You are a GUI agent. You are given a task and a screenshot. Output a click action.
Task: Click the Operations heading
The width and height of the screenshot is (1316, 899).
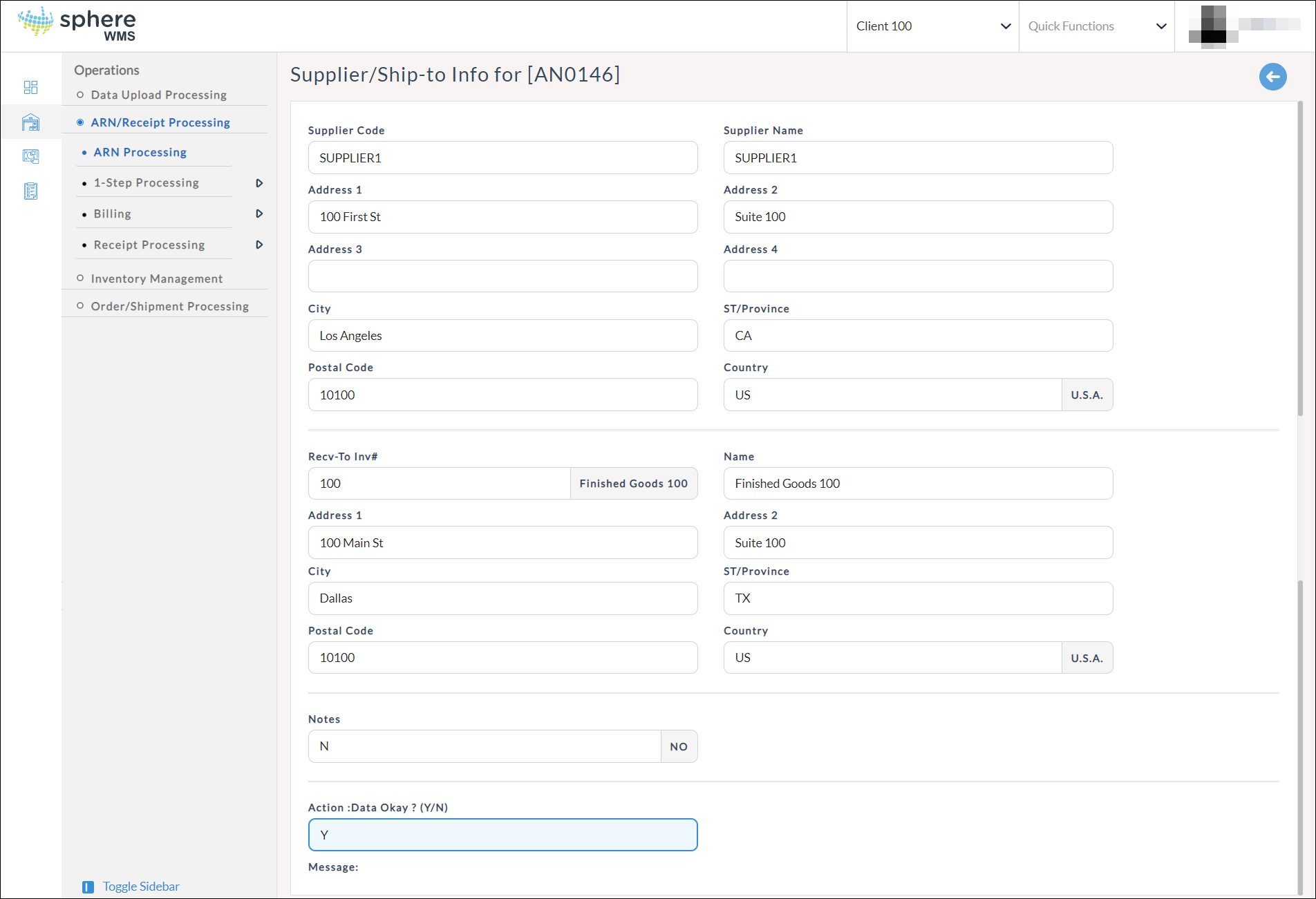[106, 70]
